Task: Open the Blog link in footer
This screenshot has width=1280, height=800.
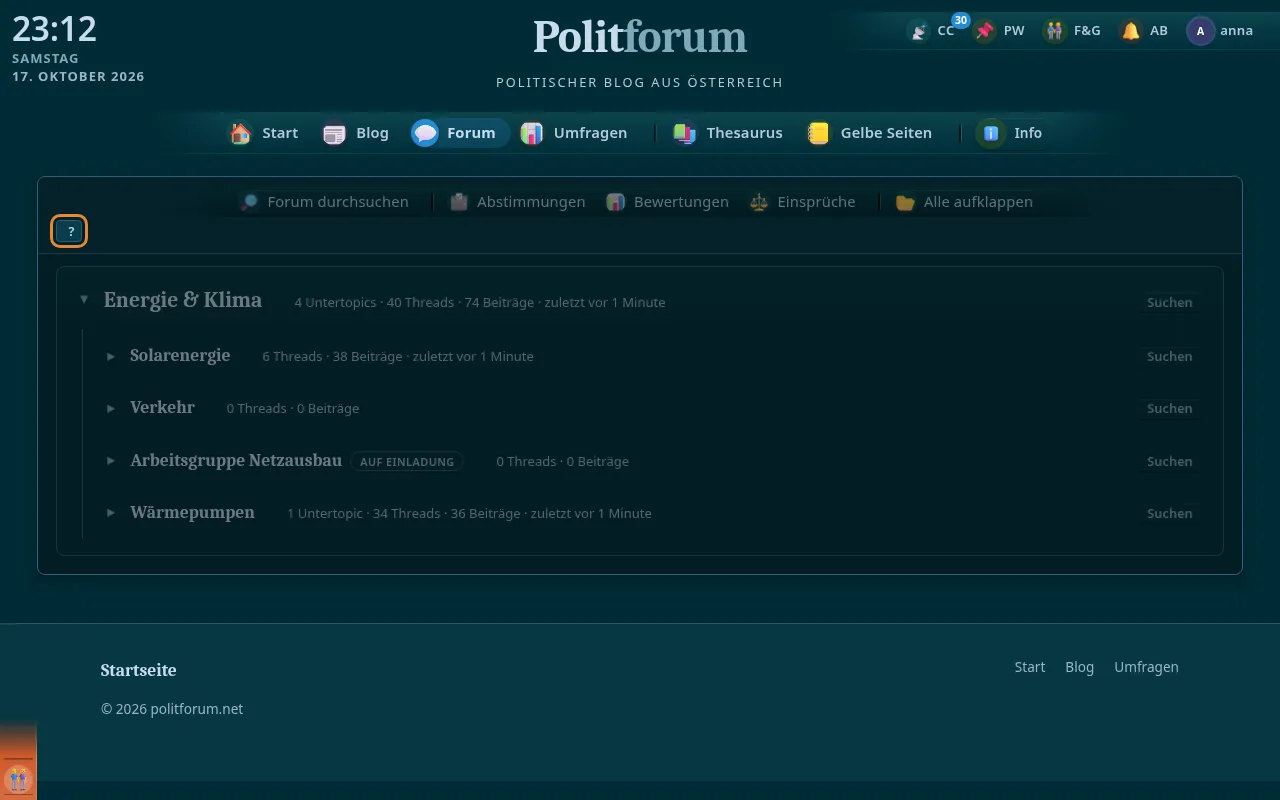Action: 1079,667
